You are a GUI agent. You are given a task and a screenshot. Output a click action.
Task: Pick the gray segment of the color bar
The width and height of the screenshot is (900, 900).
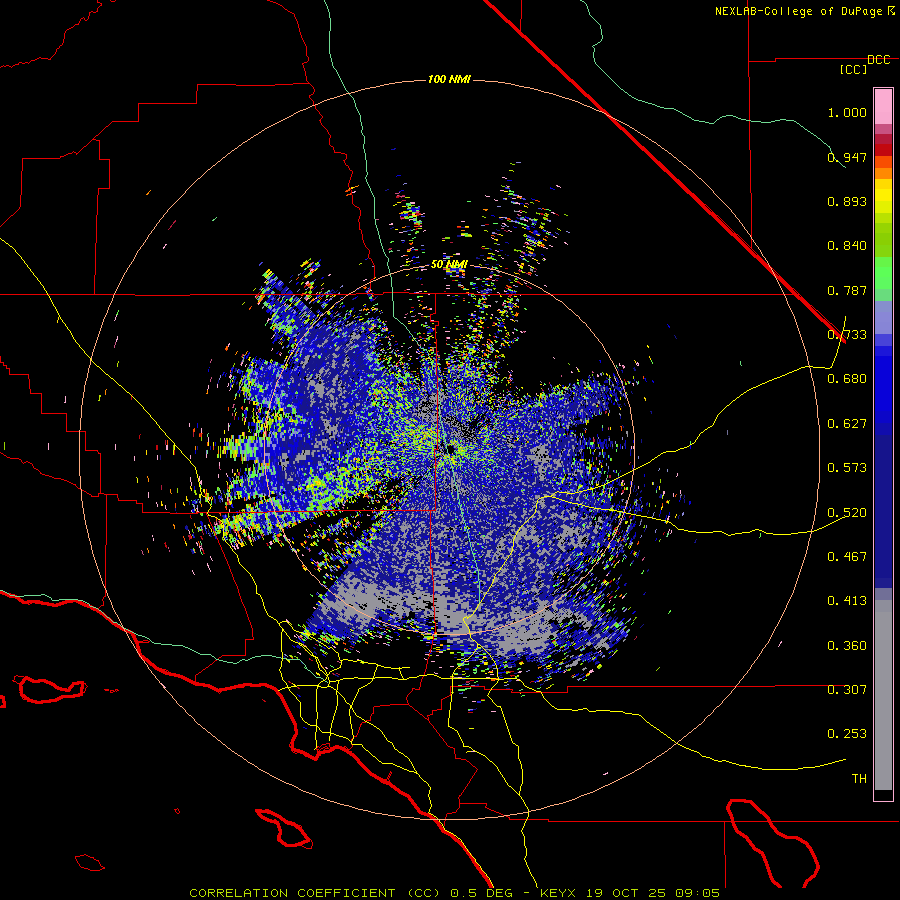883,695
